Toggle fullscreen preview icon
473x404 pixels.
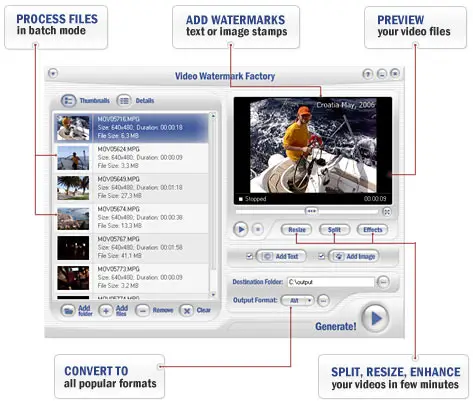[387, 212]
